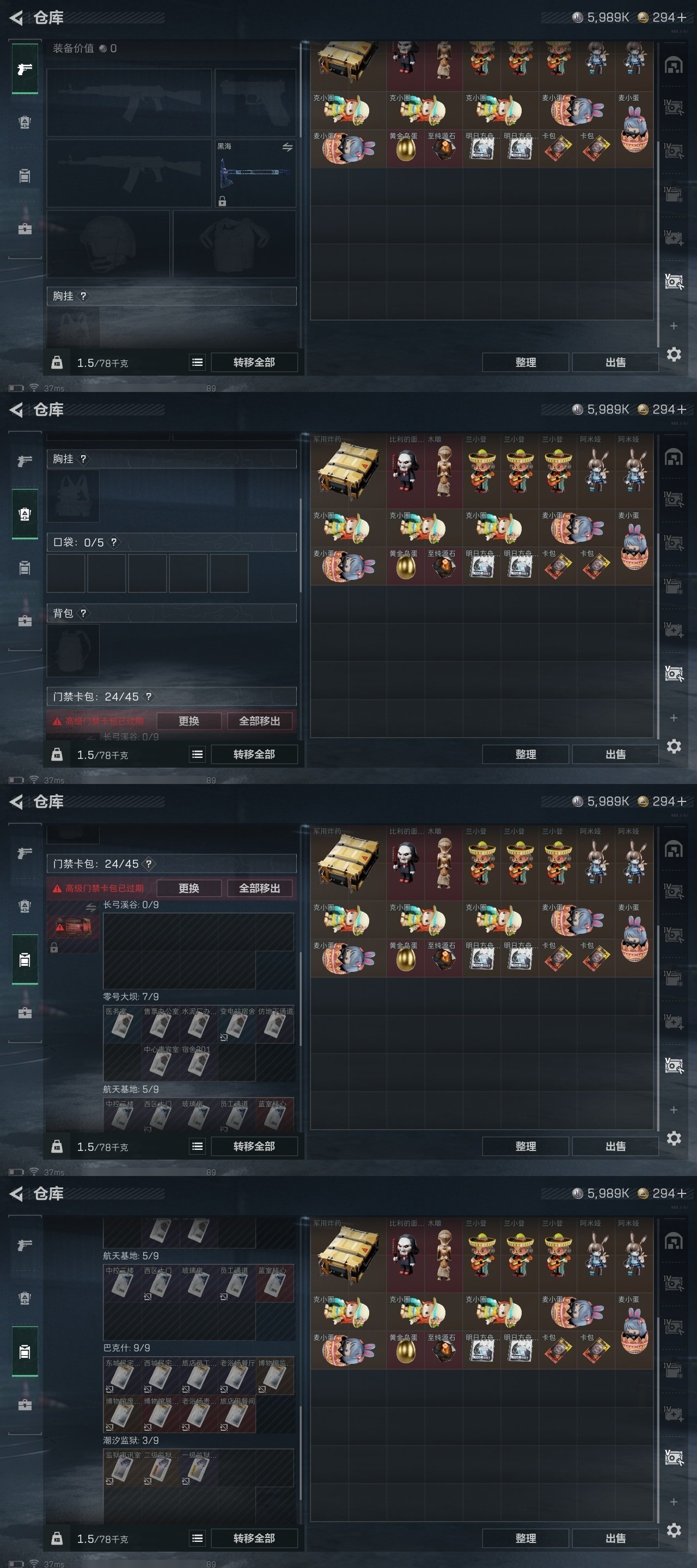
Task: Click the empty pistol sidearm slot
Action: 256,103
